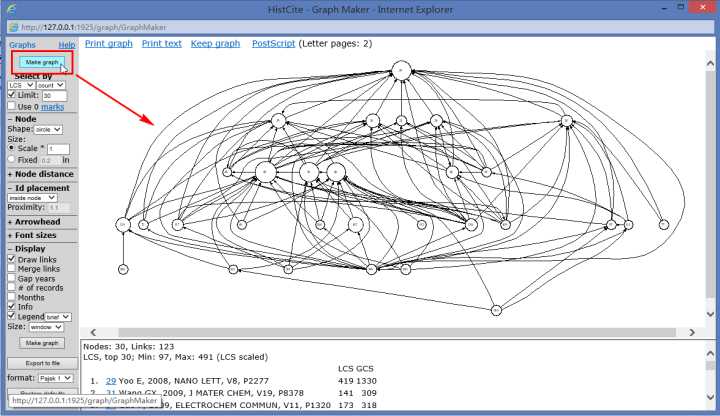720x416 pixels.
Task: Click the Yoo E, 2008, NANO LETT entry
Action: (194, 381)
